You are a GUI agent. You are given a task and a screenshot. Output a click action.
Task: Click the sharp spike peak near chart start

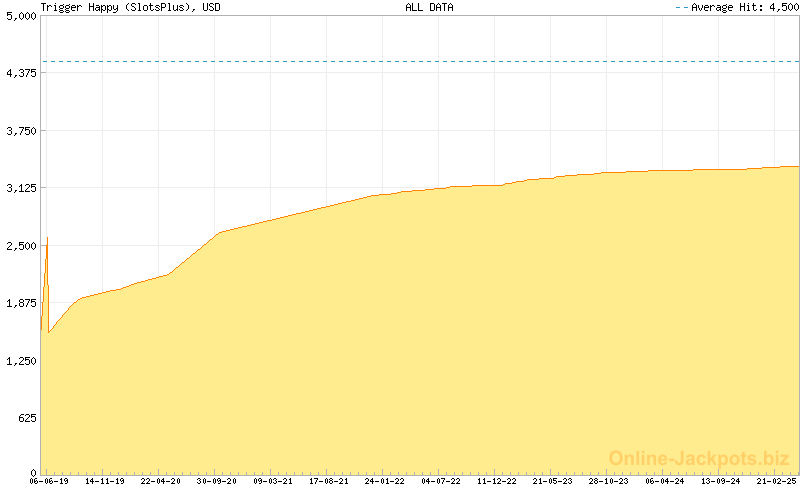point(47,238)
